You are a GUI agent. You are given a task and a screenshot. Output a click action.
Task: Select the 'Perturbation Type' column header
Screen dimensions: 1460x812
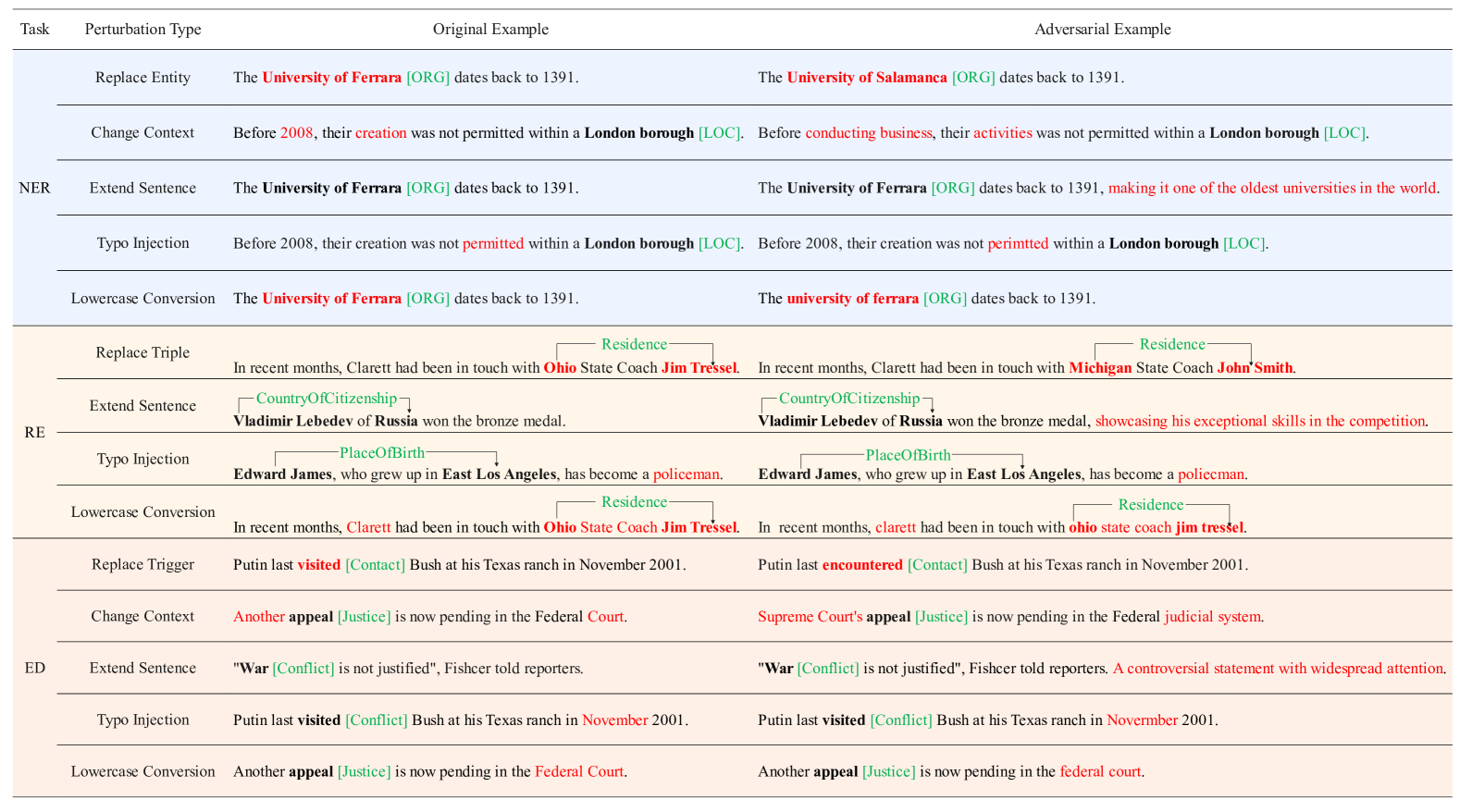[x=142, y=30]
